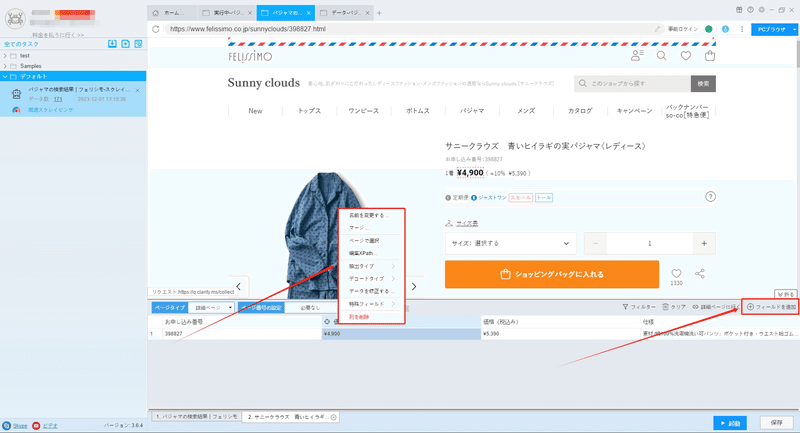Click ショッピングバッグに入れる button

coord(552,274)
